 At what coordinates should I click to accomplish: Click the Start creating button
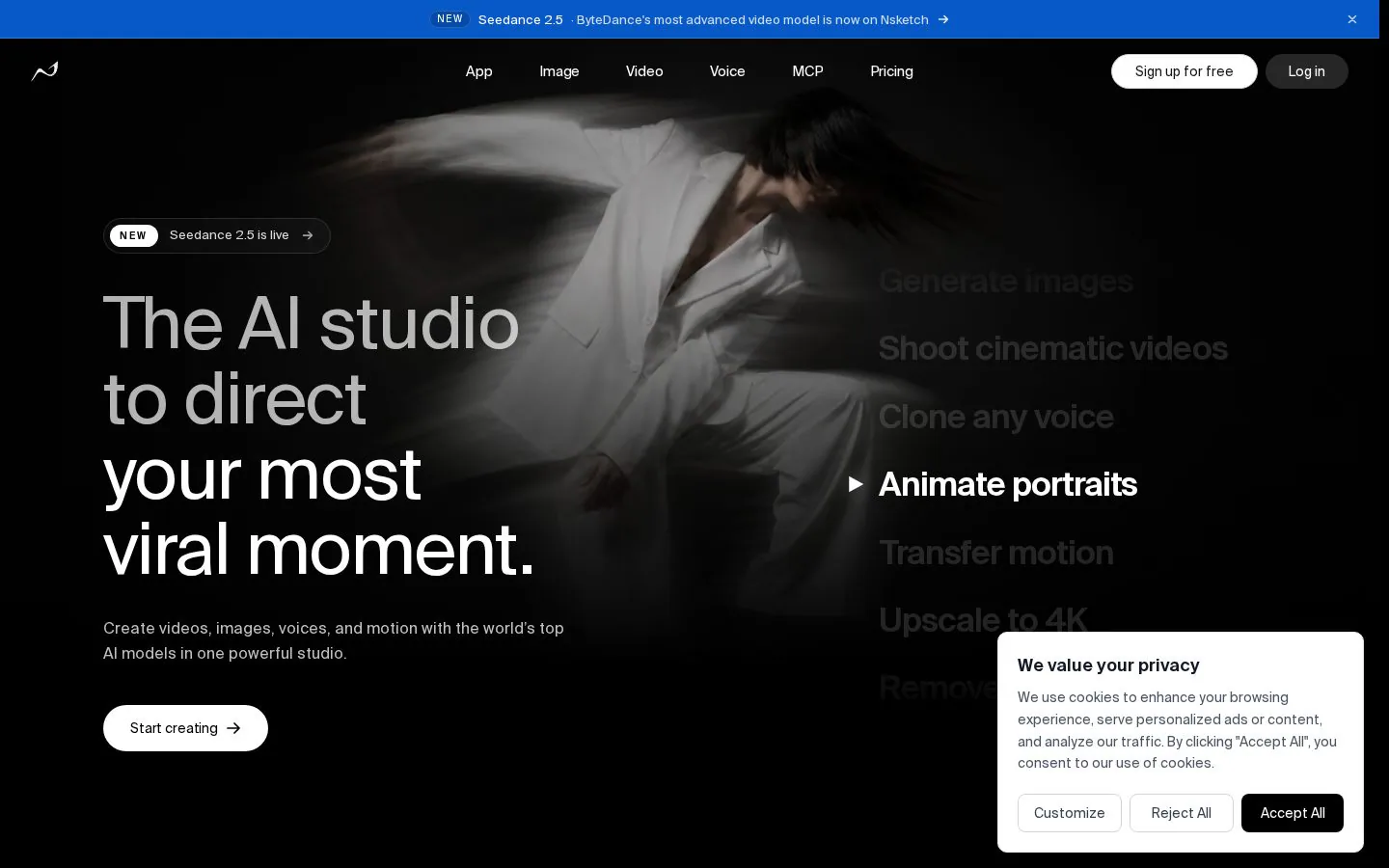[x=185, y=728]
